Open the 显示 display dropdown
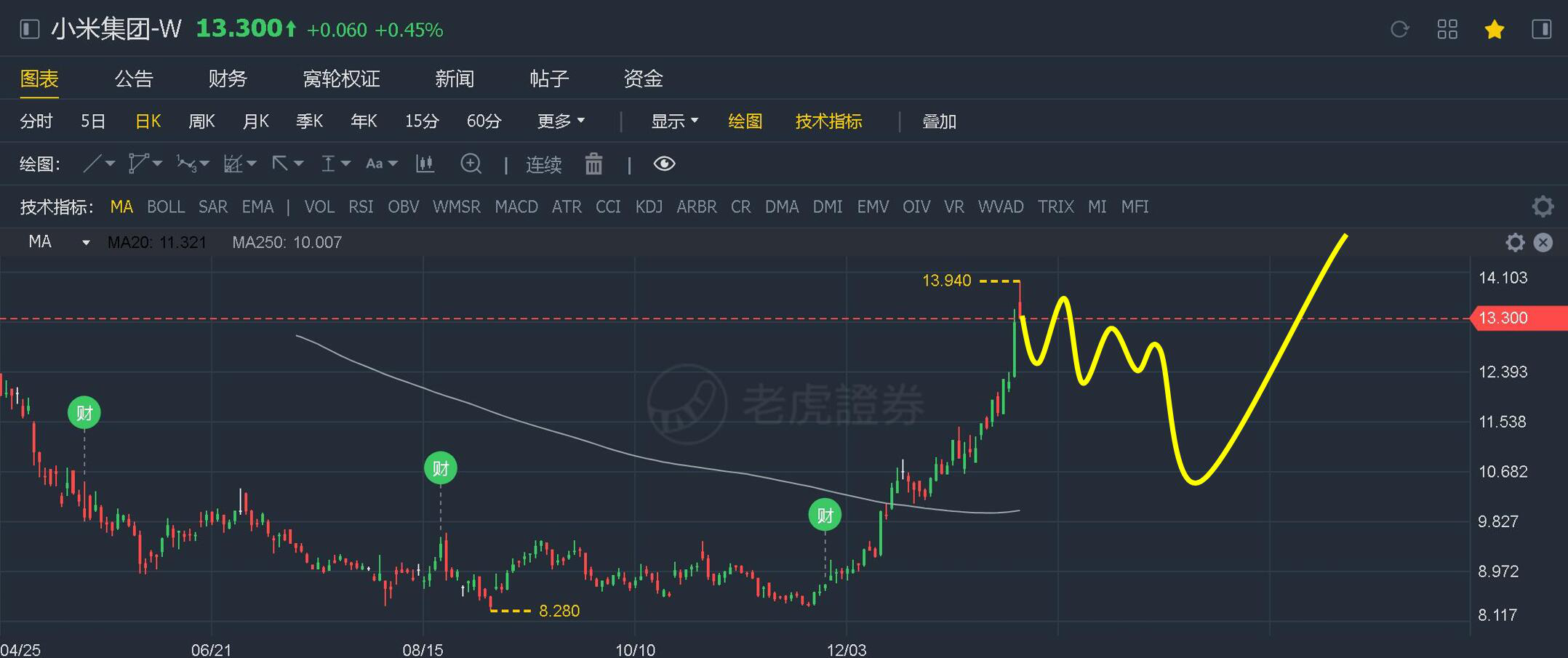 pyautogui.click(x=674, y=121)
